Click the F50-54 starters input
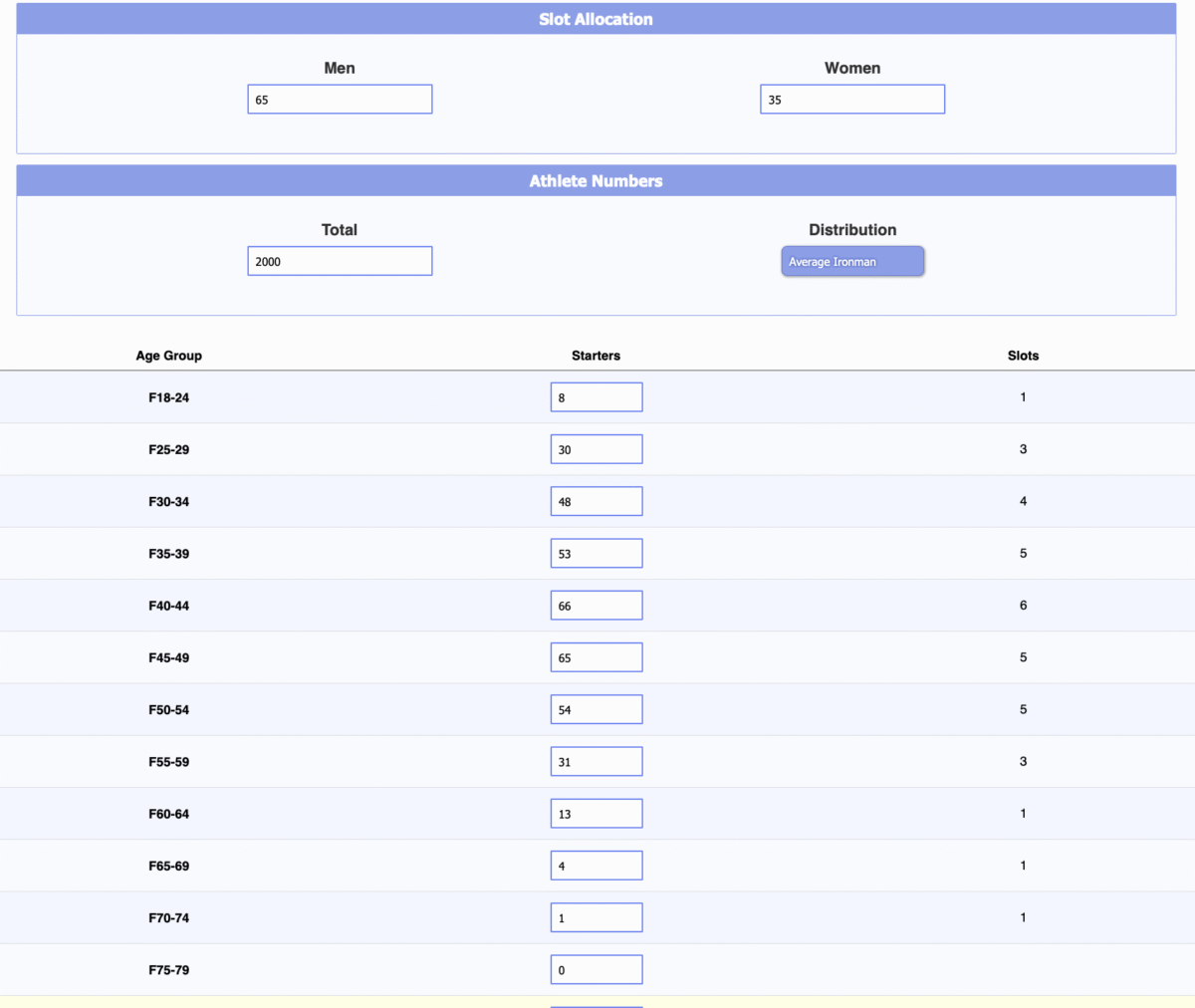The width and height of the screenshot is (1195, 1008). pos(596,709)
